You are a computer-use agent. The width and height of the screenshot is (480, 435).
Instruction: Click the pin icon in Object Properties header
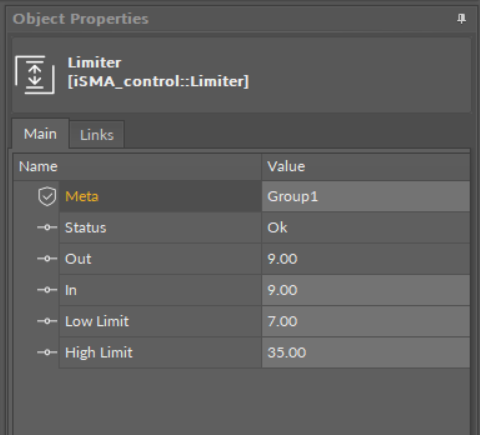click(x=461, y=19)
